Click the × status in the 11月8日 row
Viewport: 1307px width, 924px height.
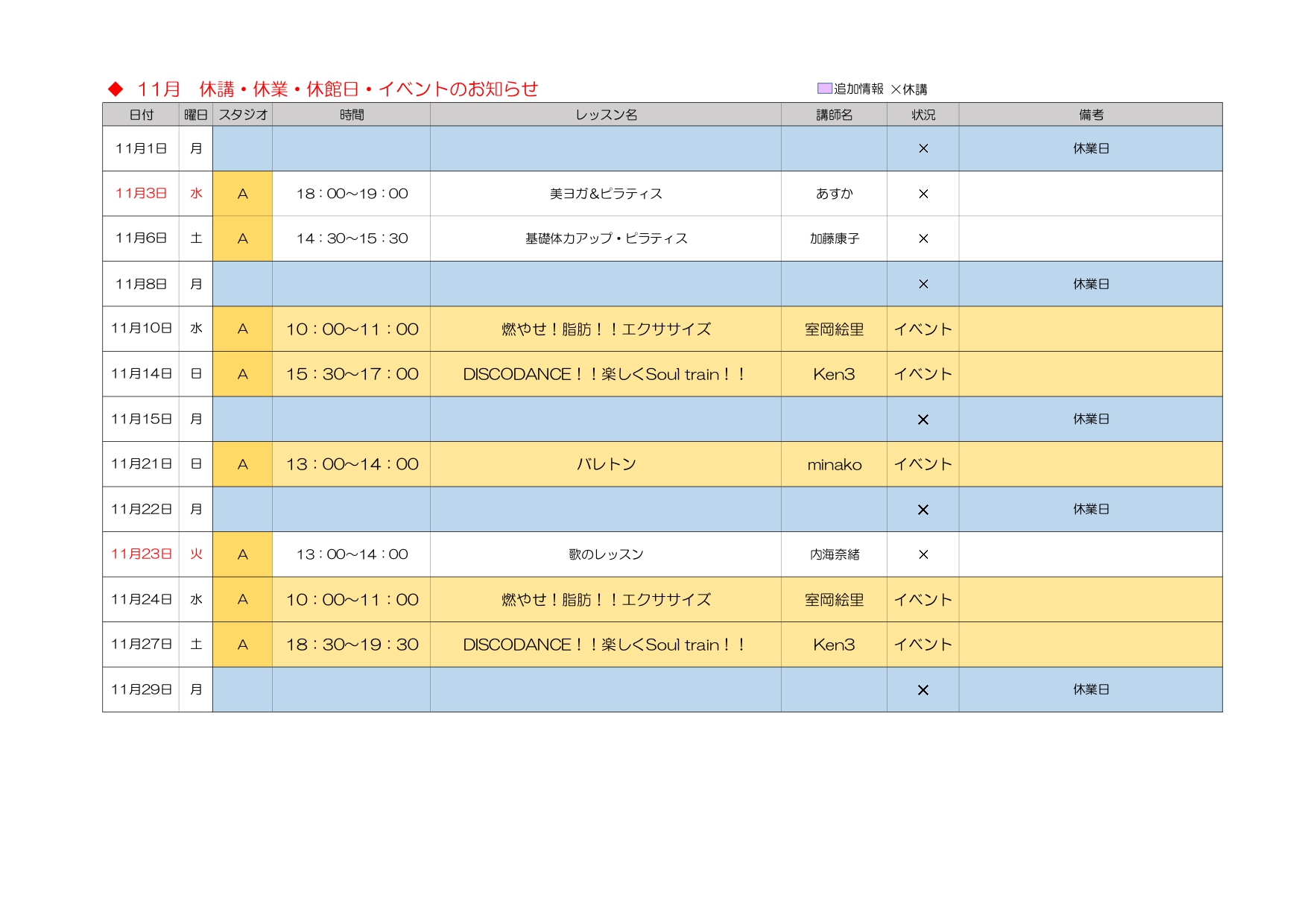(923, 284)
